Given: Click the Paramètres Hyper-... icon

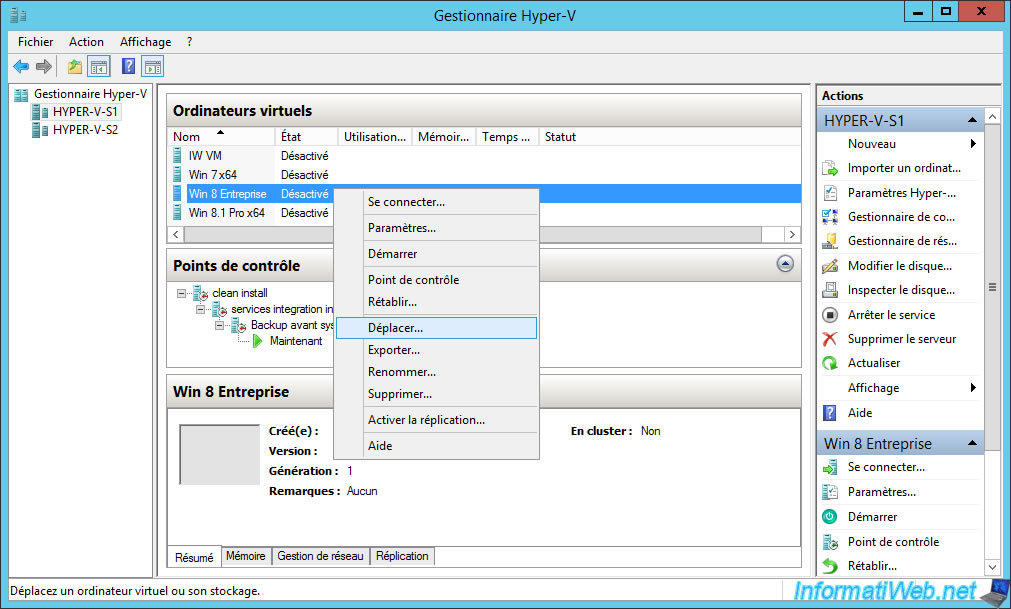Looking at the screenshot, I should point(830,193).
